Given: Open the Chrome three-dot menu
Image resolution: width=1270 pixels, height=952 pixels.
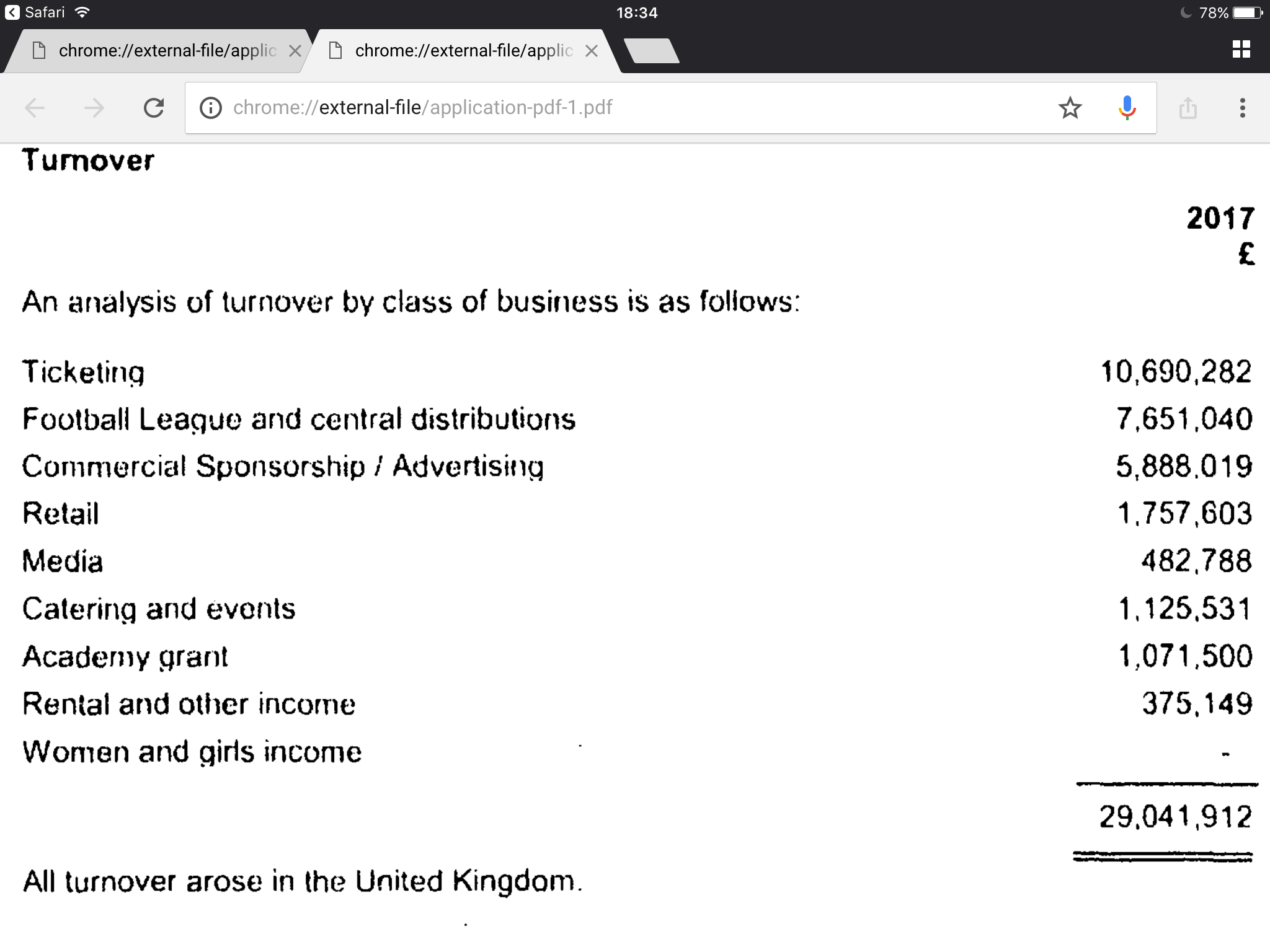Looking at the screenshot, I should click(x=1242, y=108).
